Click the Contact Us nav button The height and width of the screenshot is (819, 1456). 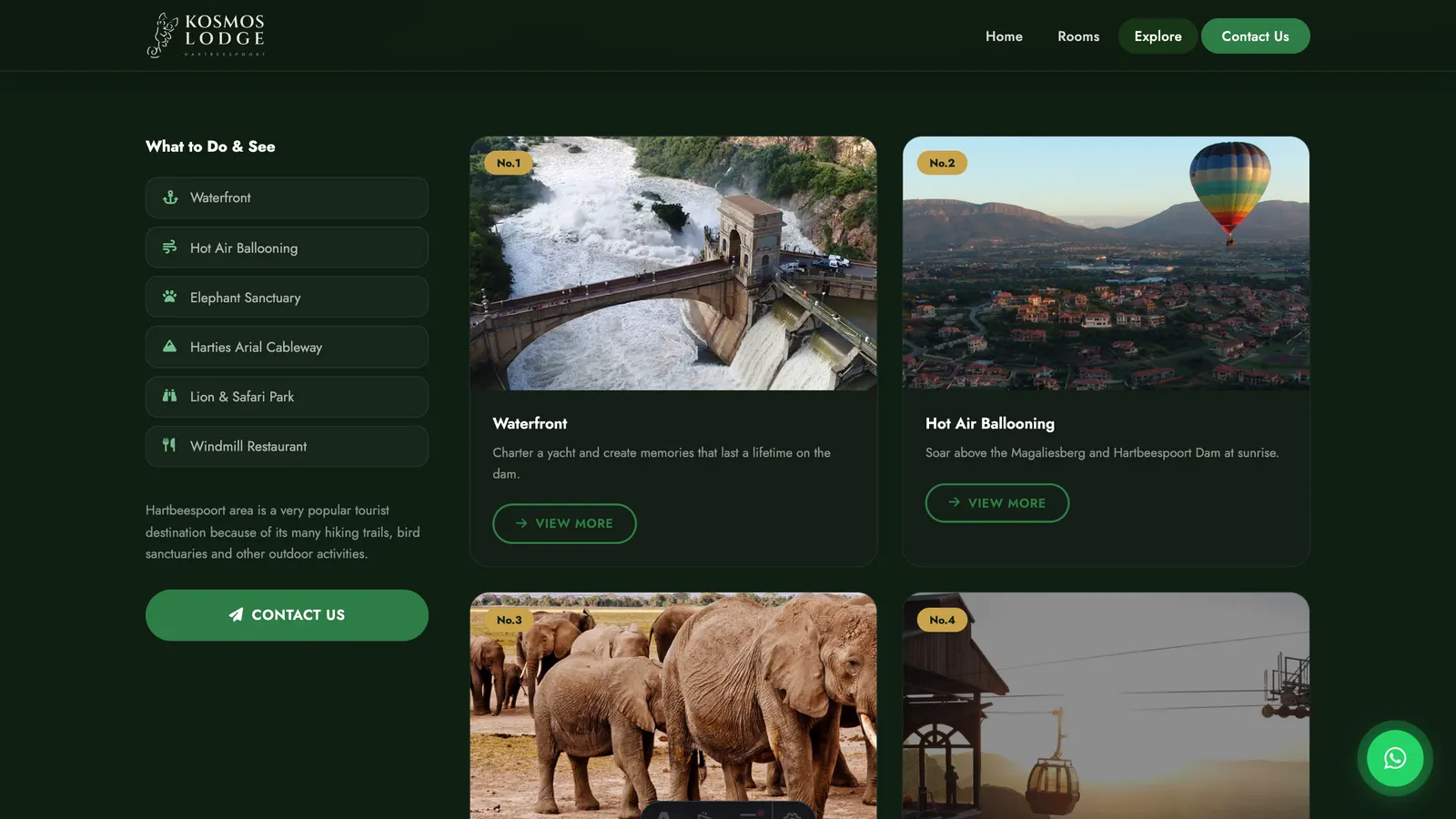point(1255,36)
